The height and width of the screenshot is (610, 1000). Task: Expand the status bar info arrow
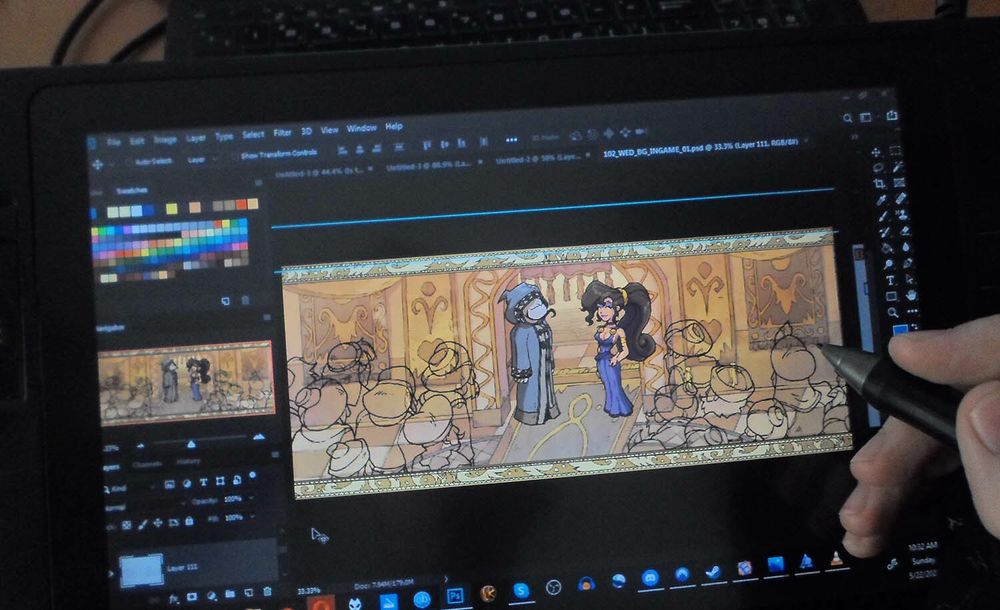[446, 579]
